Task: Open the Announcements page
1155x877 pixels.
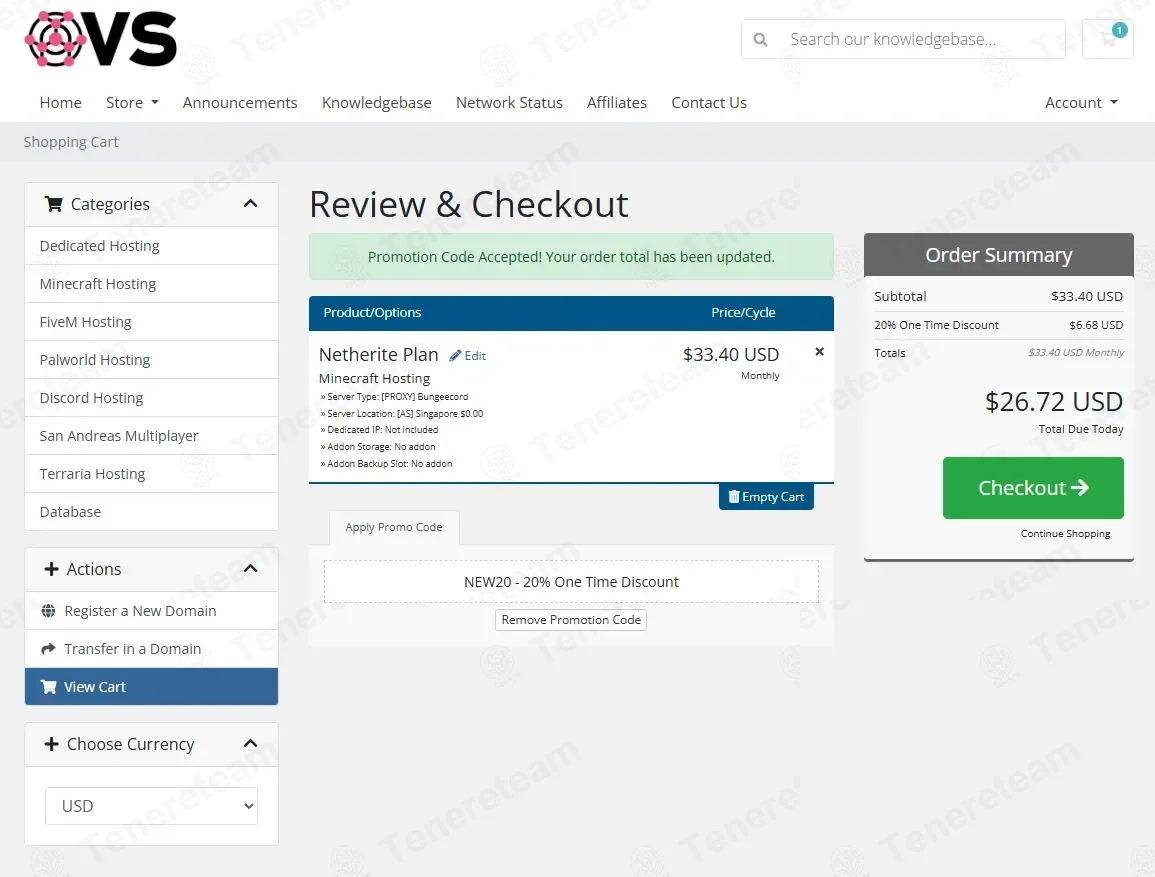Action: tap(240, 103)
